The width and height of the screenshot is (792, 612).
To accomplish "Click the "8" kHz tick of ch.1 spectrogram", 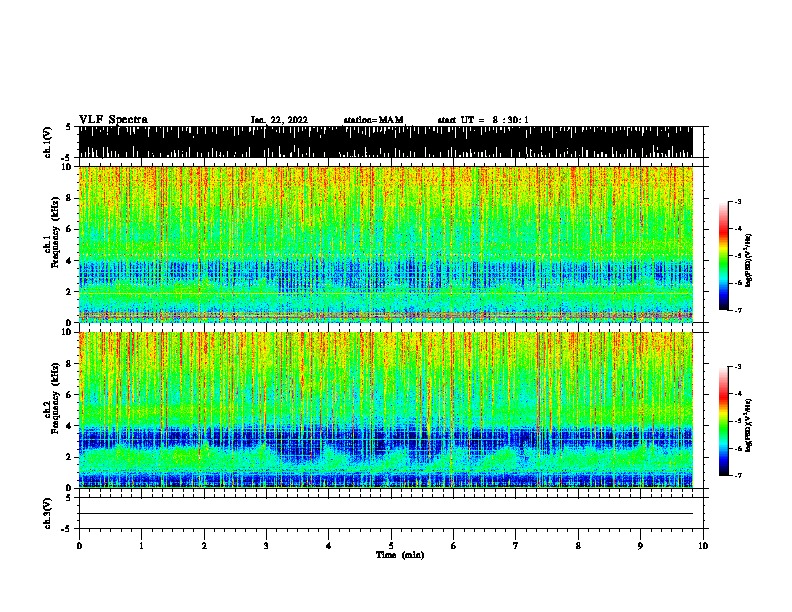I will 70,198.
